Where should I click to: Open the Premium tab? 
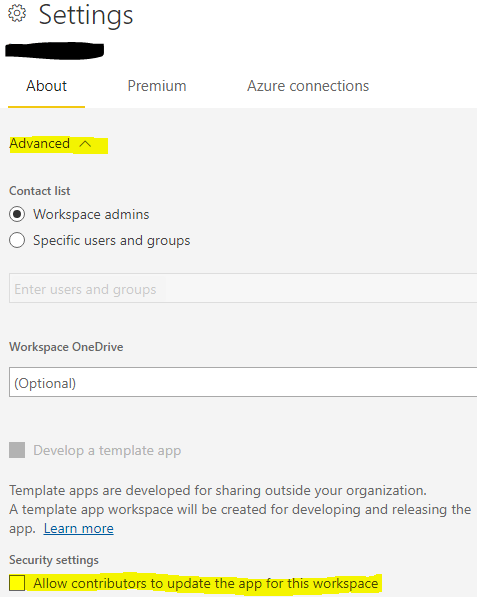pos(157,86)
